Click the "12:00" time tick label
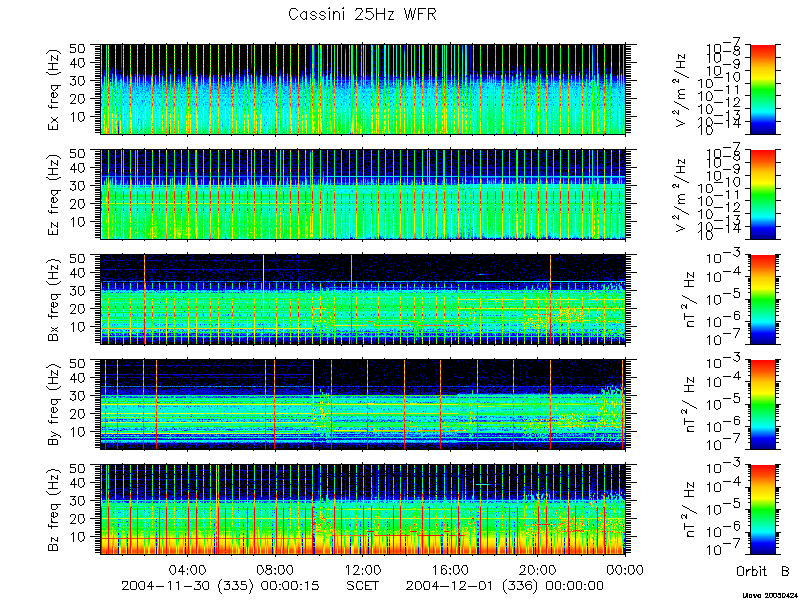The image size is (800, 600). (363, 570)
